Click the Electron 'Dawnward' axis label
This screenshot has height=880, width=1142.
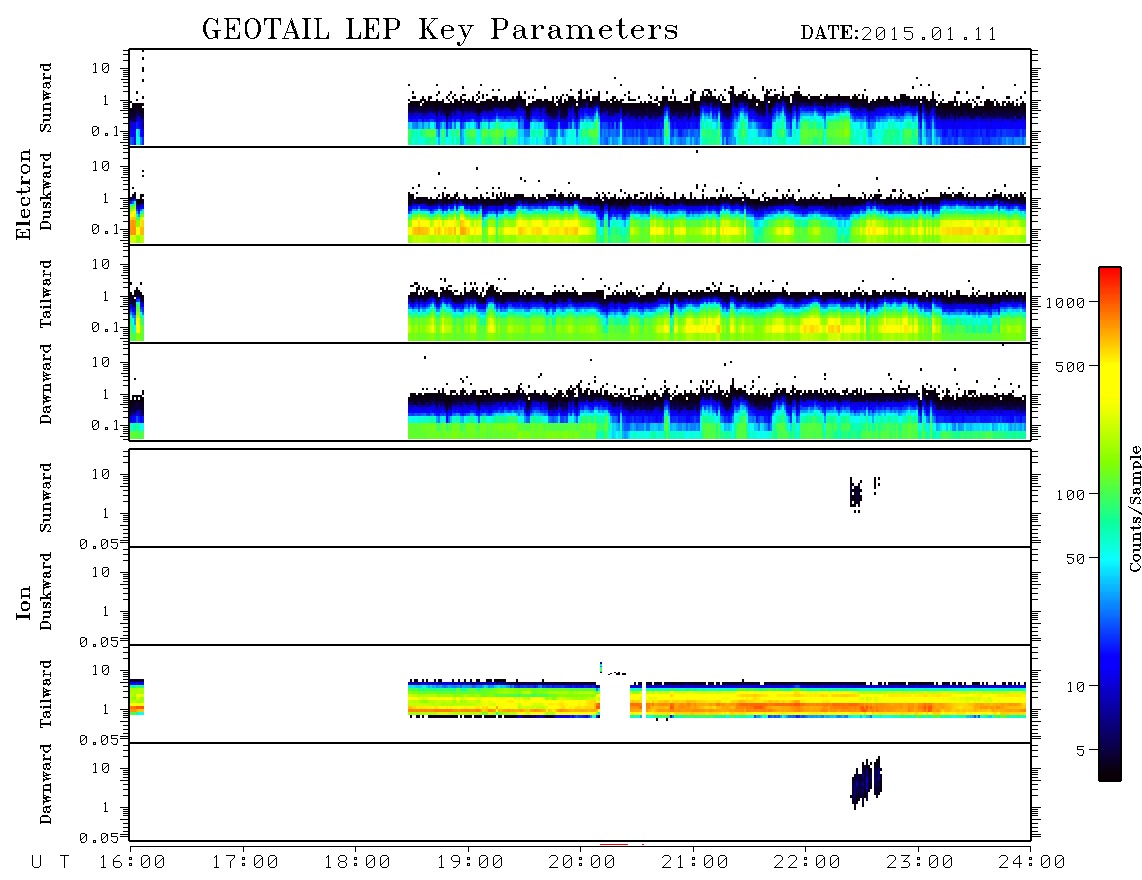click(46, 384)
